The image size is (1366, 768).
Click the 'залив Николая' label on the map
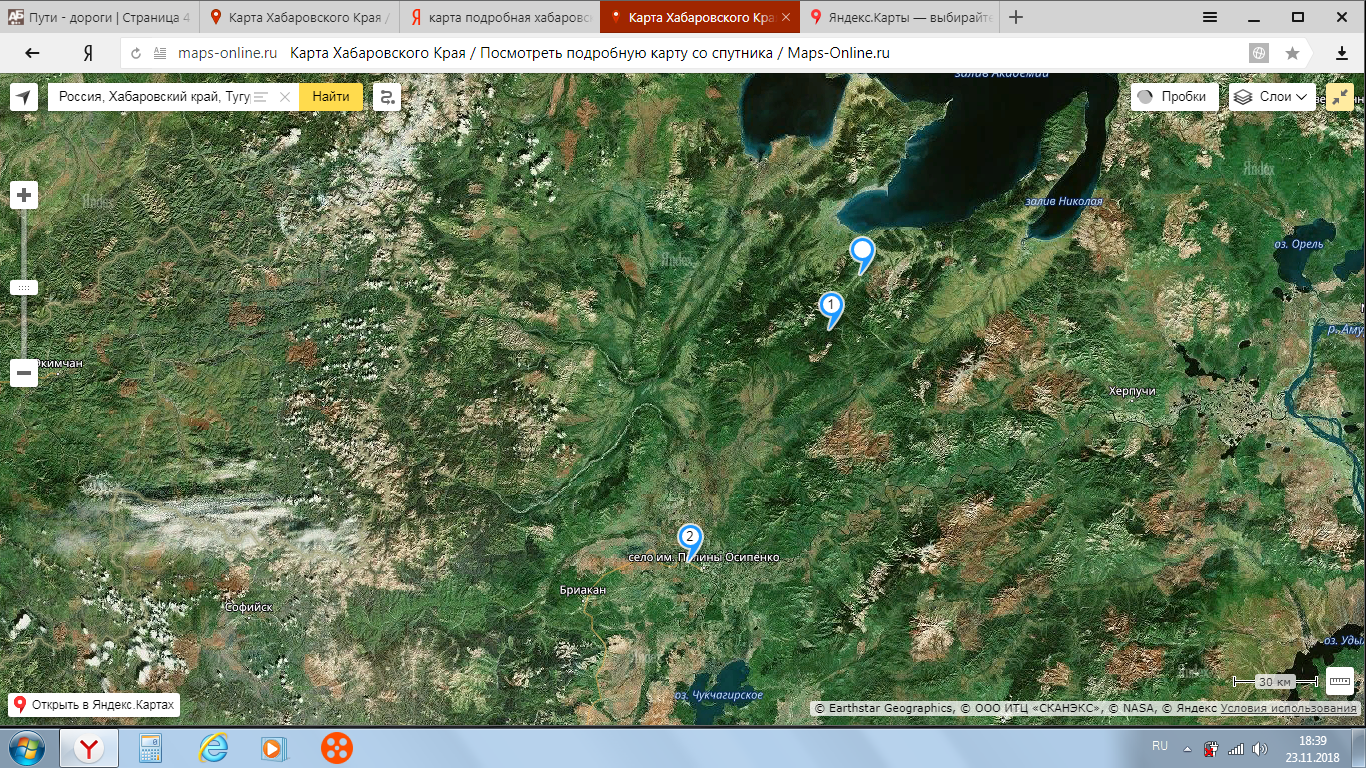[1064, 202]
